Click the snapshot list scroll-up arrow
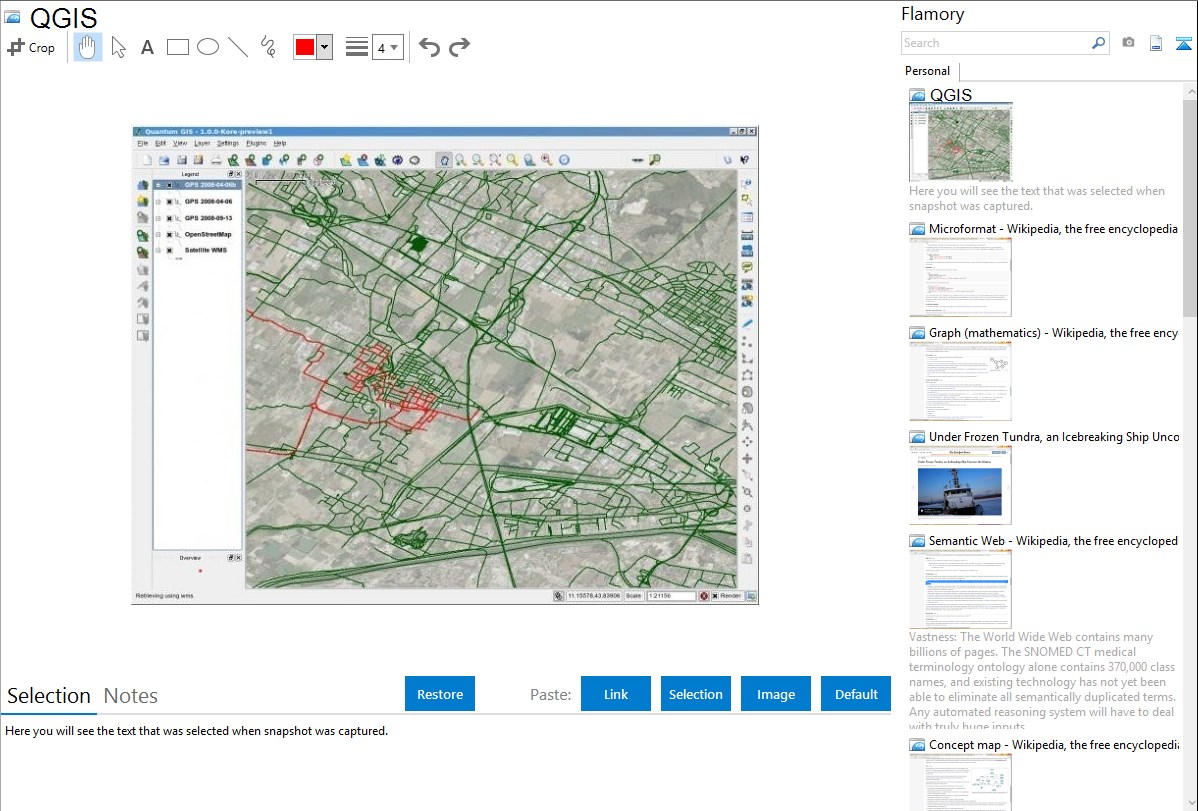Viewport: 1198px width, 811px height. tap(1190, 91)
